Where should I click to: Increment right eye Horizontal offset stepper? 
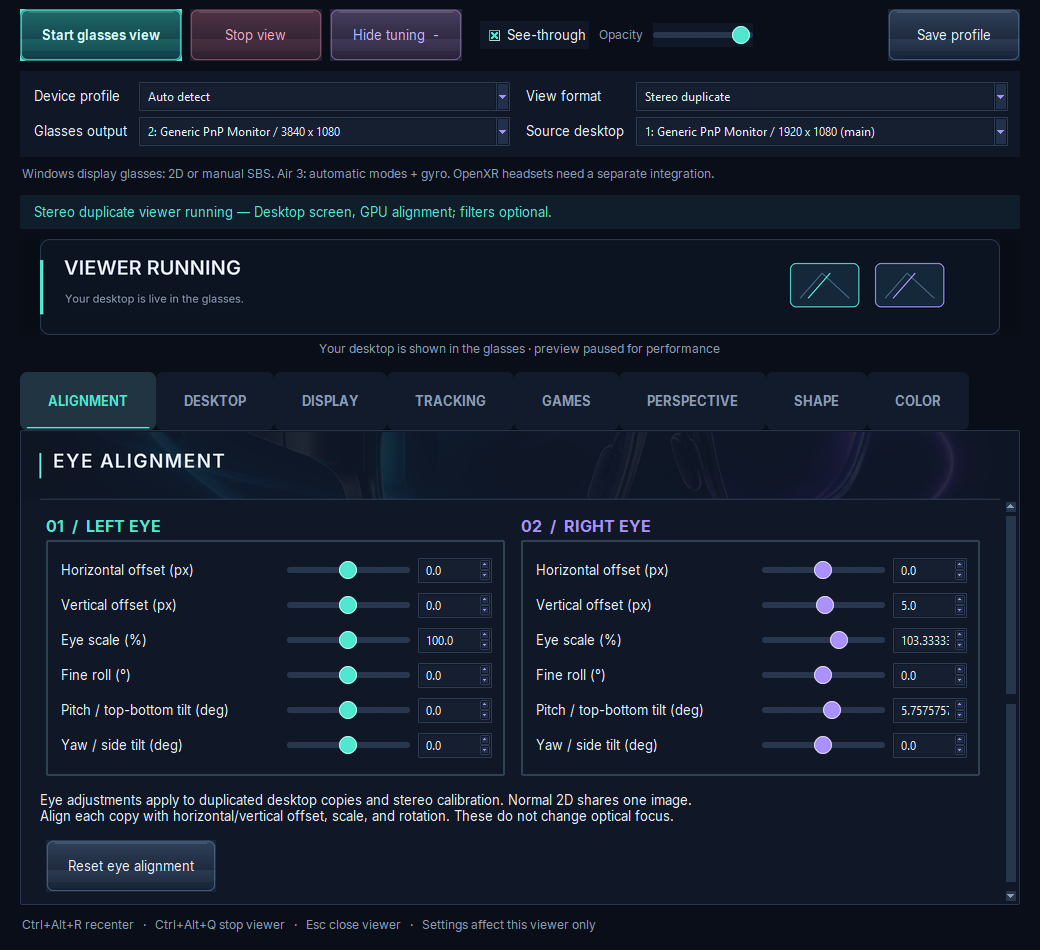(x=960, y=565)
